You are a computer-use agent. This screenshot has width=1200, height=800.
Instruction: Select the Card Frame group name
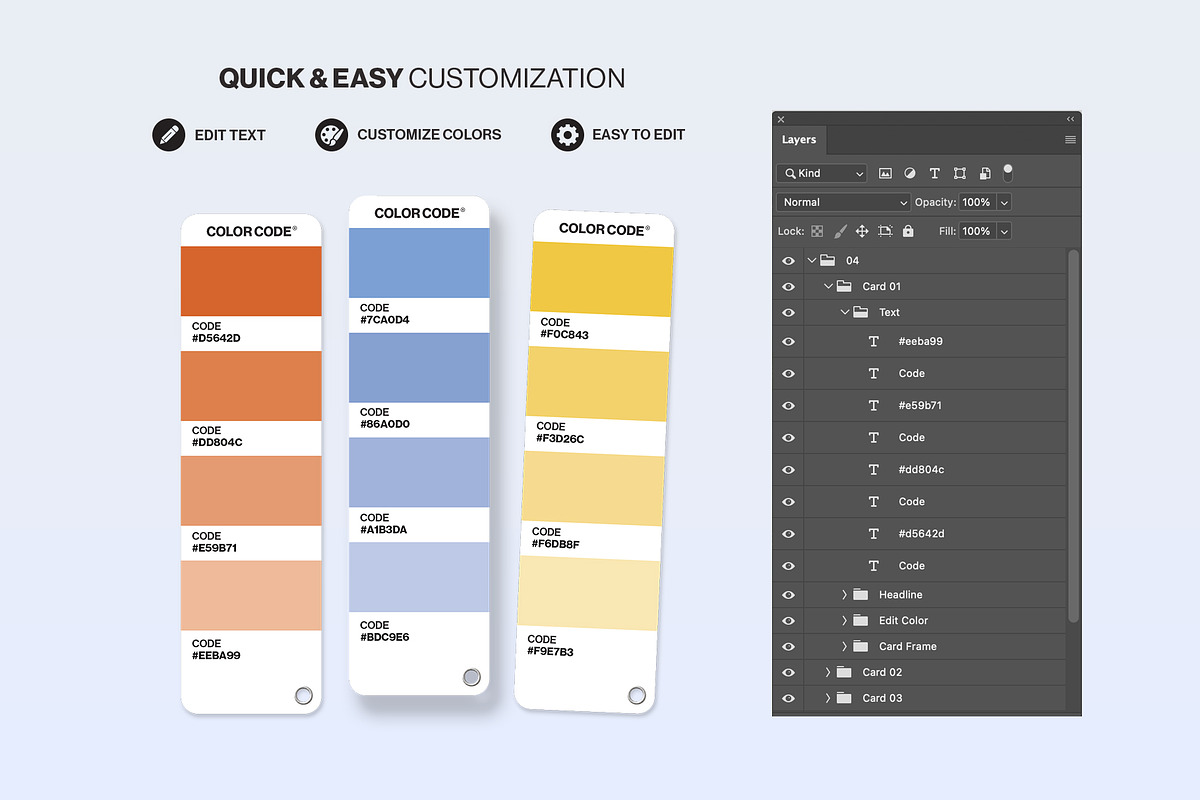(x=907, y=646)
